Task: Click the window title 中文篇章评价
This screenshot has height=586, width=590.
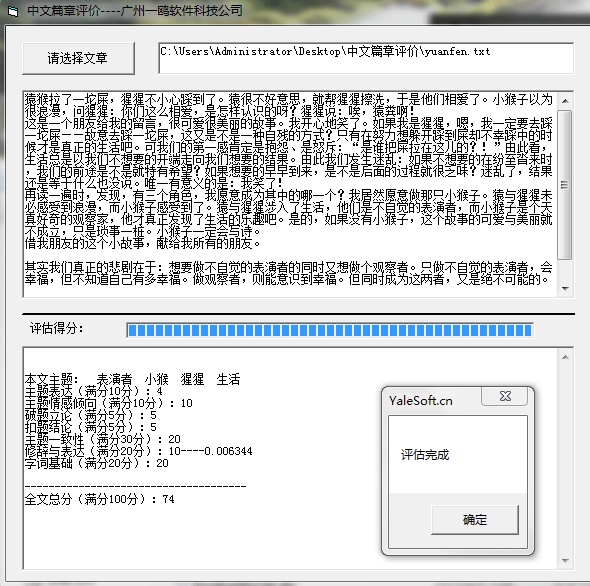Action: click(x=135, y=11)
